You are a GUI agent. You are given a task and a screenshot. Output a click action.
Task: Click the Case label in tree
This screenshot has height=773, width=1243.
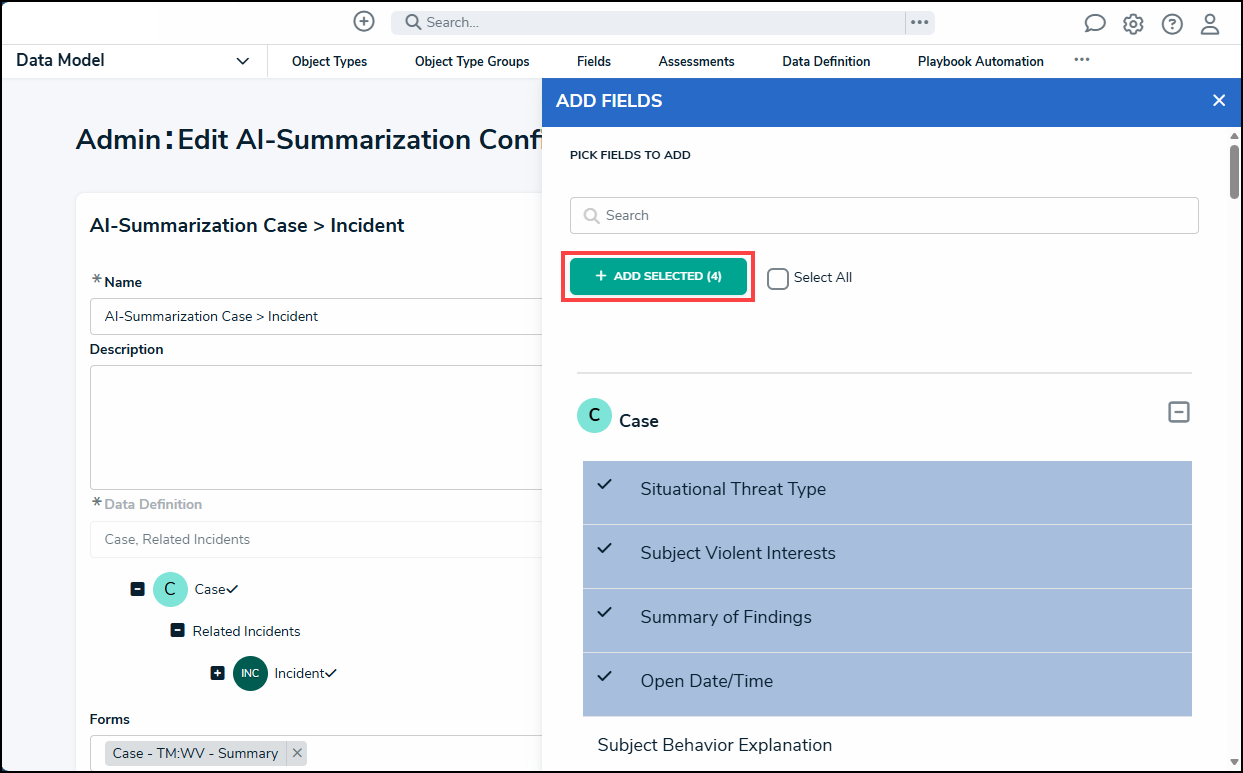pyautogui.click(x=209, y=589)
